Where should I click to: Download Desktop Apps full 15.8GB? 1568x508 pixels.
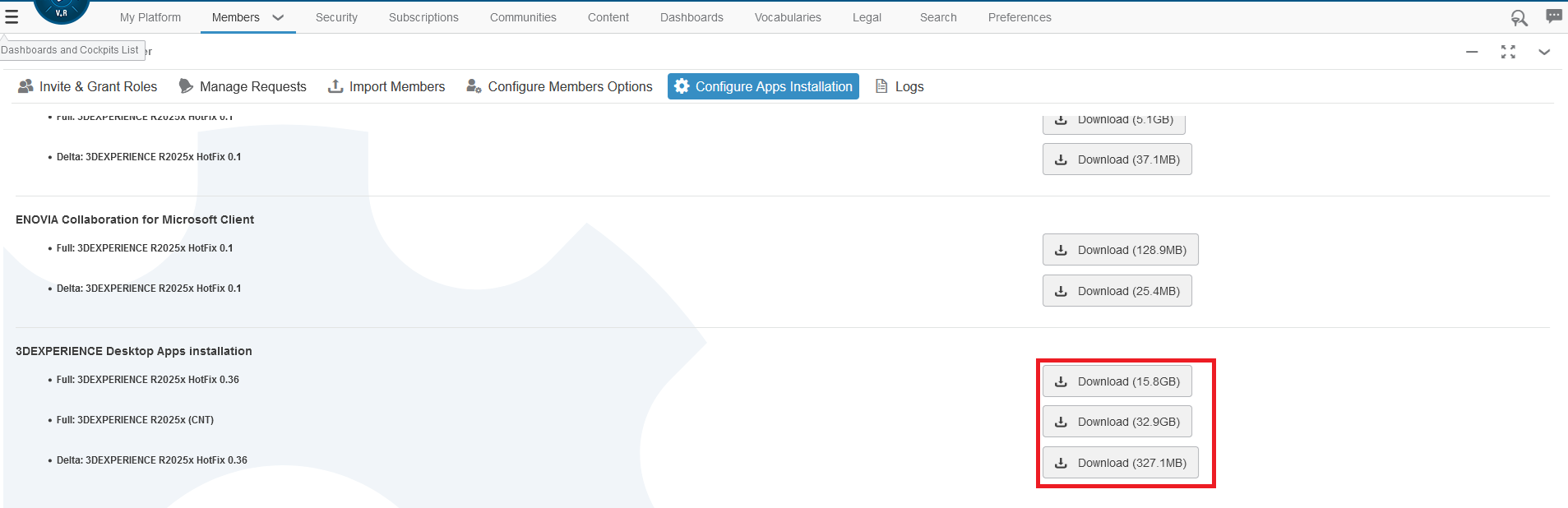[1117, 381]
